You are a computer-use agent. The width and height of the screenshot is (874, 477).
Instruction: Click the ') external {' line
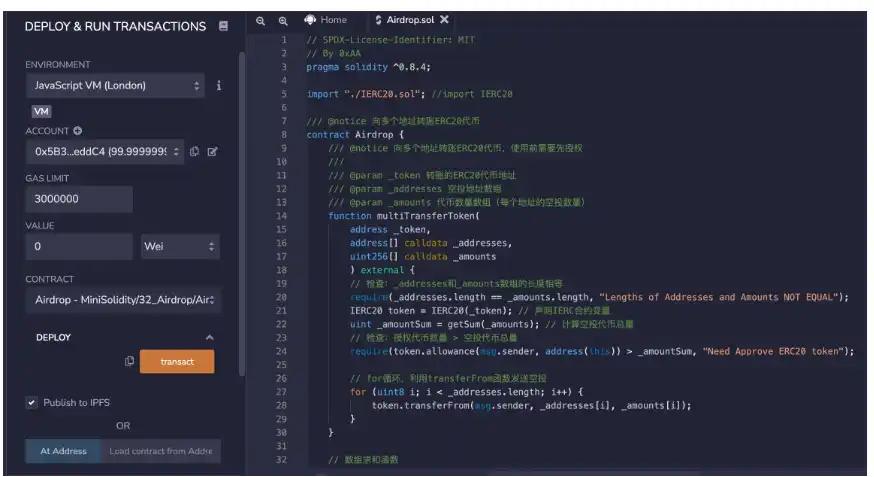382,270
